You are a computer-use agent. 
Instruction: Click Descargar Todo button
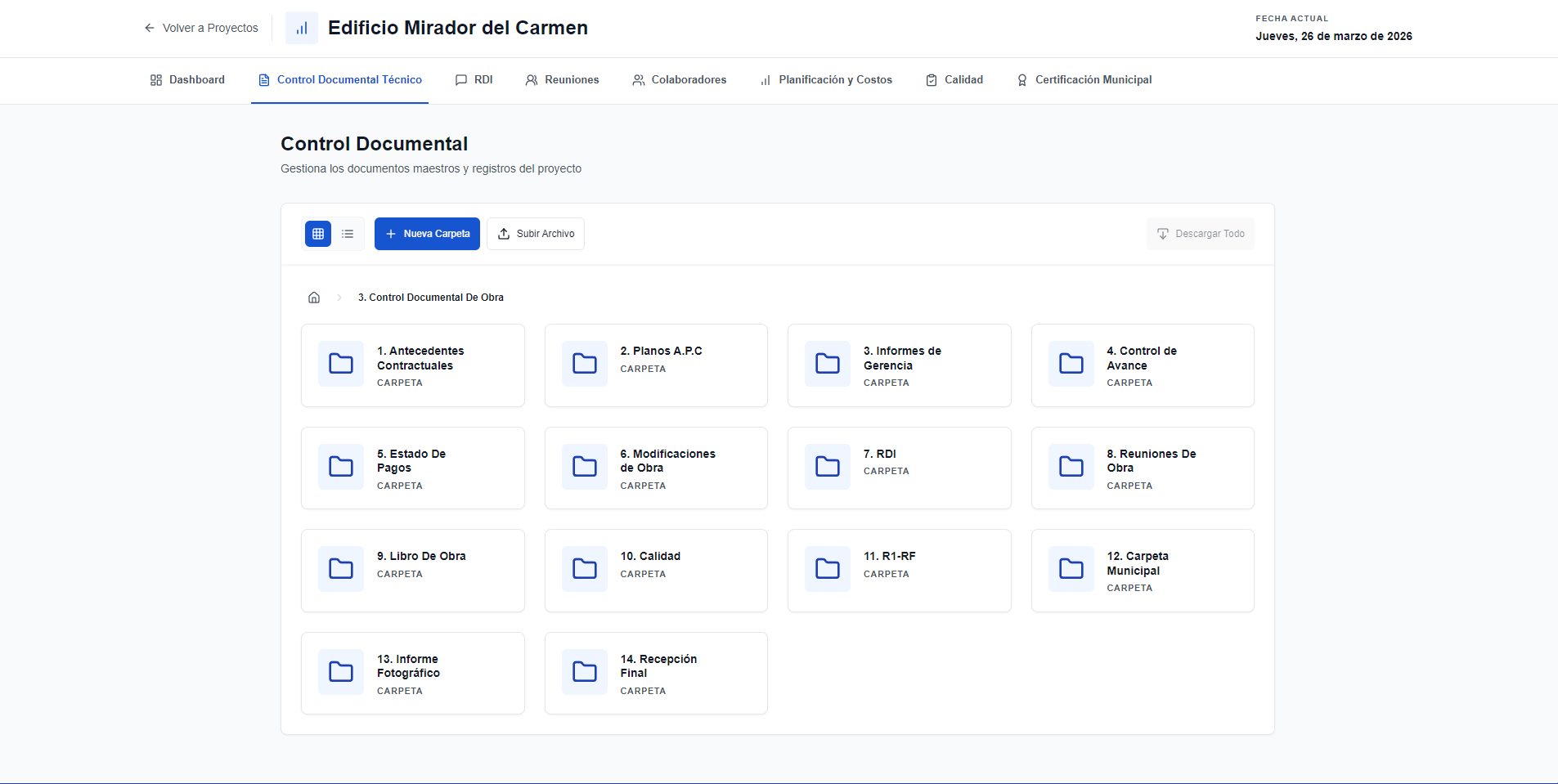pos(1201,234)
